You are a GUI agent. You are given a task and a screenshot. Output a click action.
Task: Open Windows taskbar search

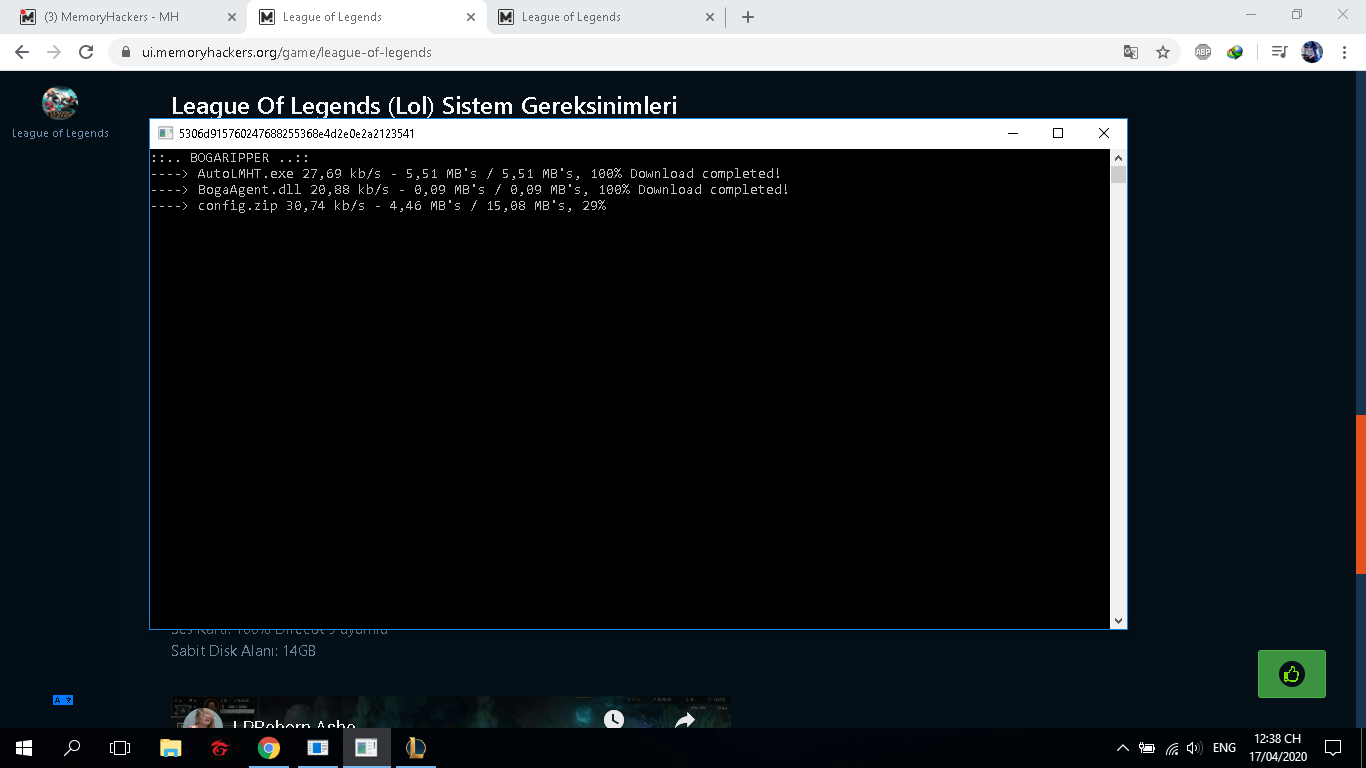tap(72, 747)
